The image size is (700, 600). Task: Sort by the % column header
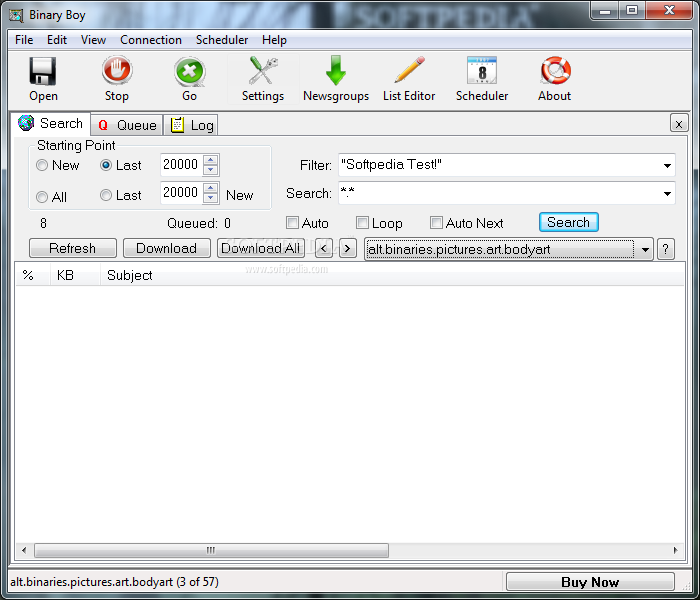(32, 275)
